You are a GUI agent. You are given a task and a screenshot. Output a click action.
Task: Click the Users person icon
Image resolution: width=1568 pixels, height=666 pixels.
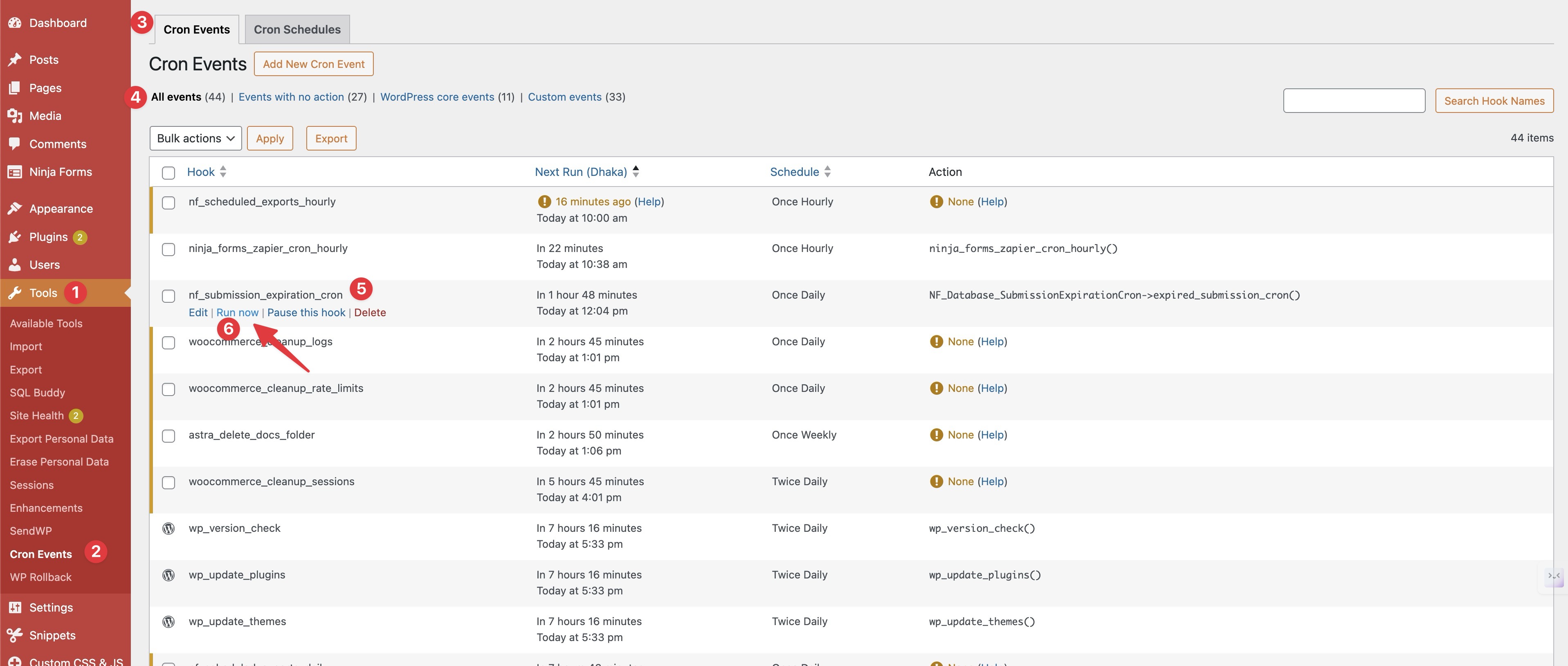click(x=15, y=265)
